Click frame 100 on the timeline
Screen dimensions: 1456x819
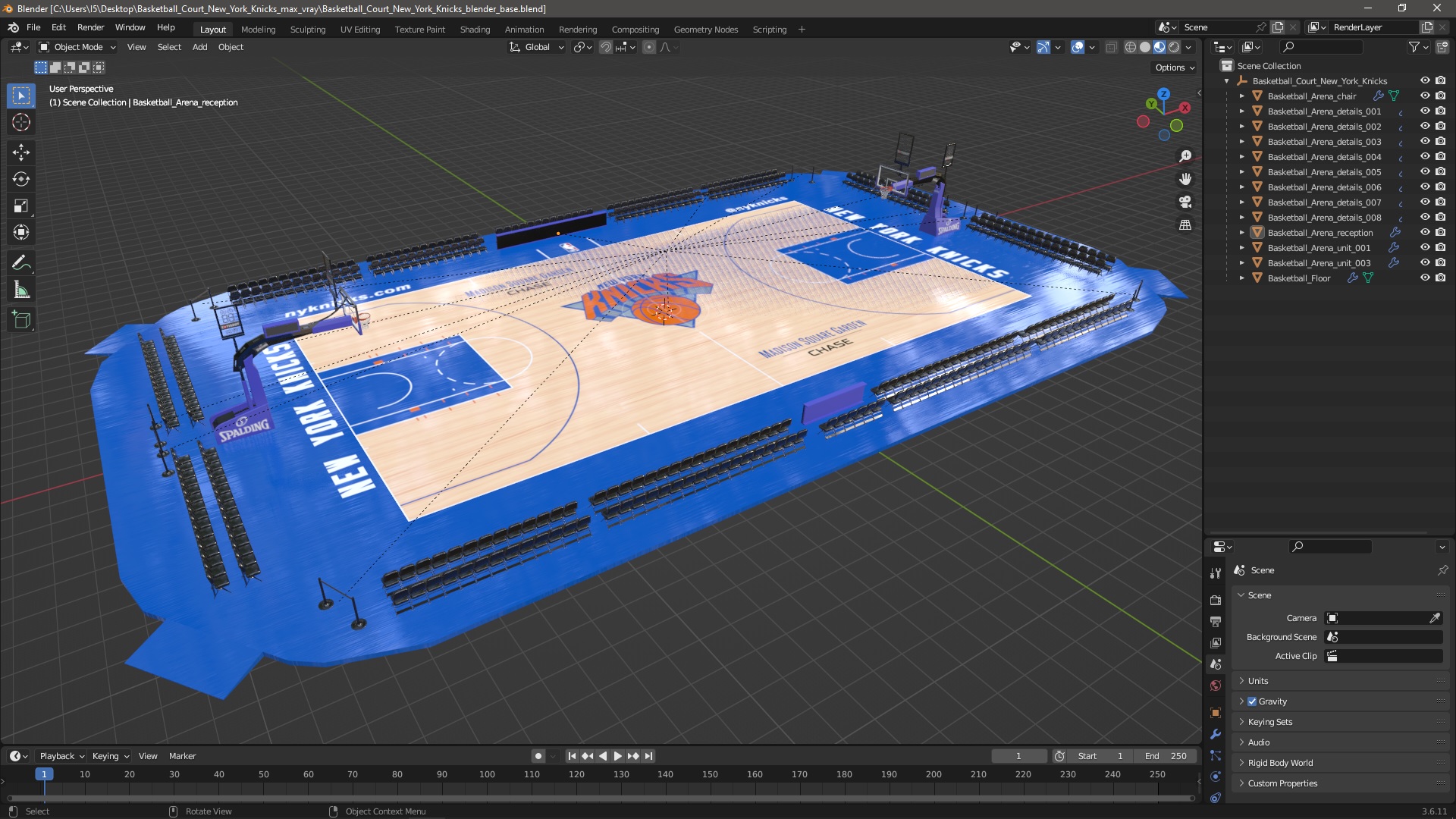click(x=487, y=774)
